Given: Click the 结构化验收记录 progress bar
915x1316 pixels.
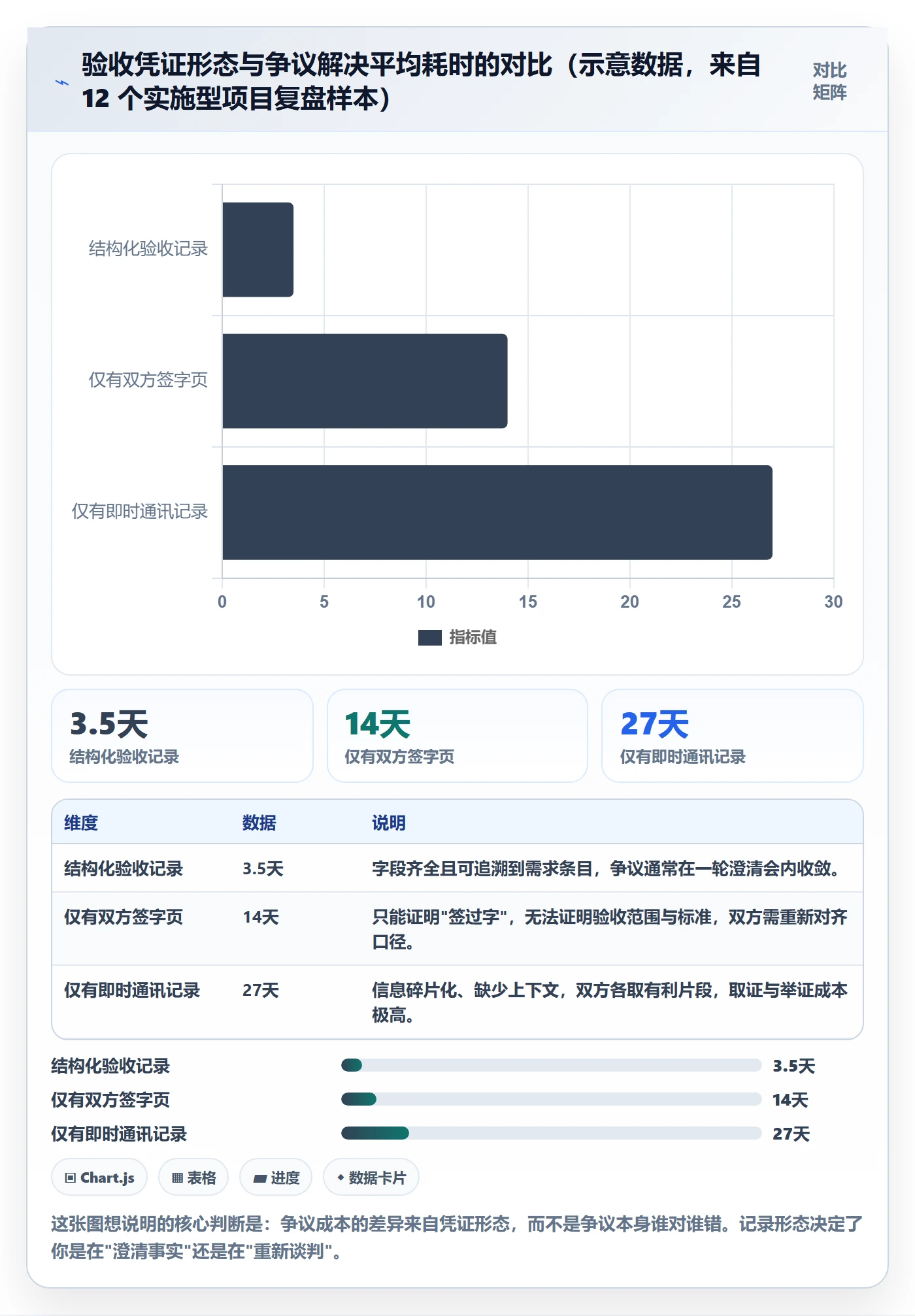Looking at the screenshot, I should point(551,1066).
